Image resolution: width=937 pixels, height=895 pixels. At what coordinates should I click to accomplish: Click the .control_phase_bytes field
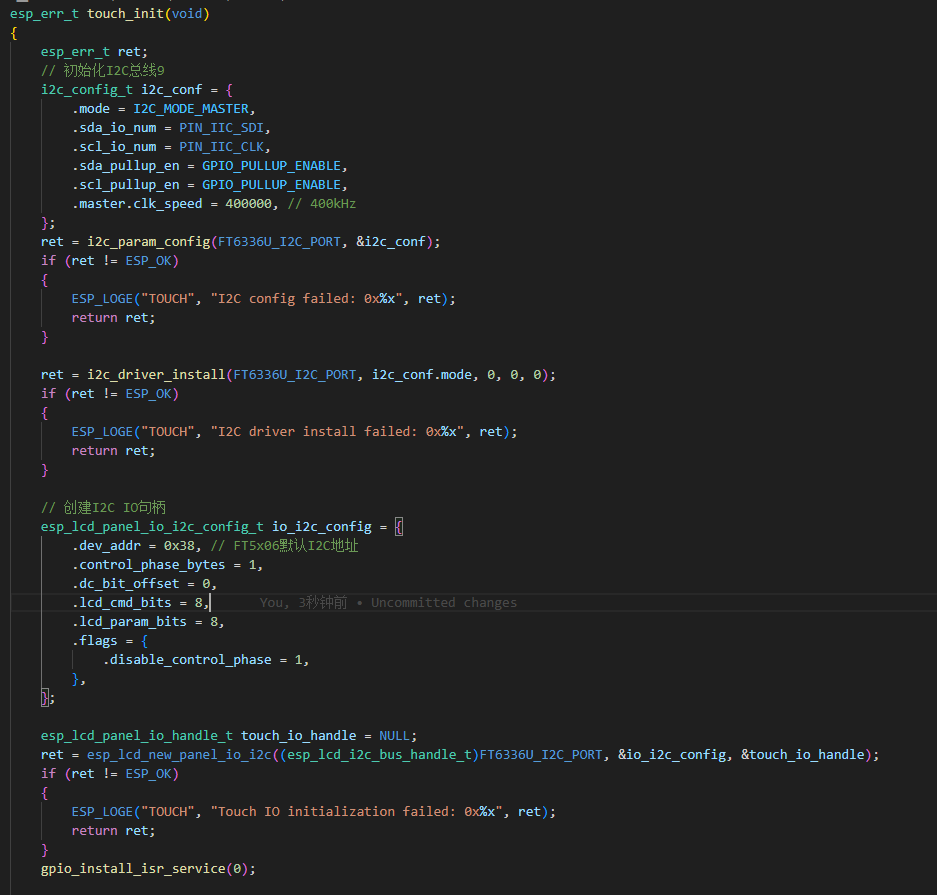[x=149, y=565]
